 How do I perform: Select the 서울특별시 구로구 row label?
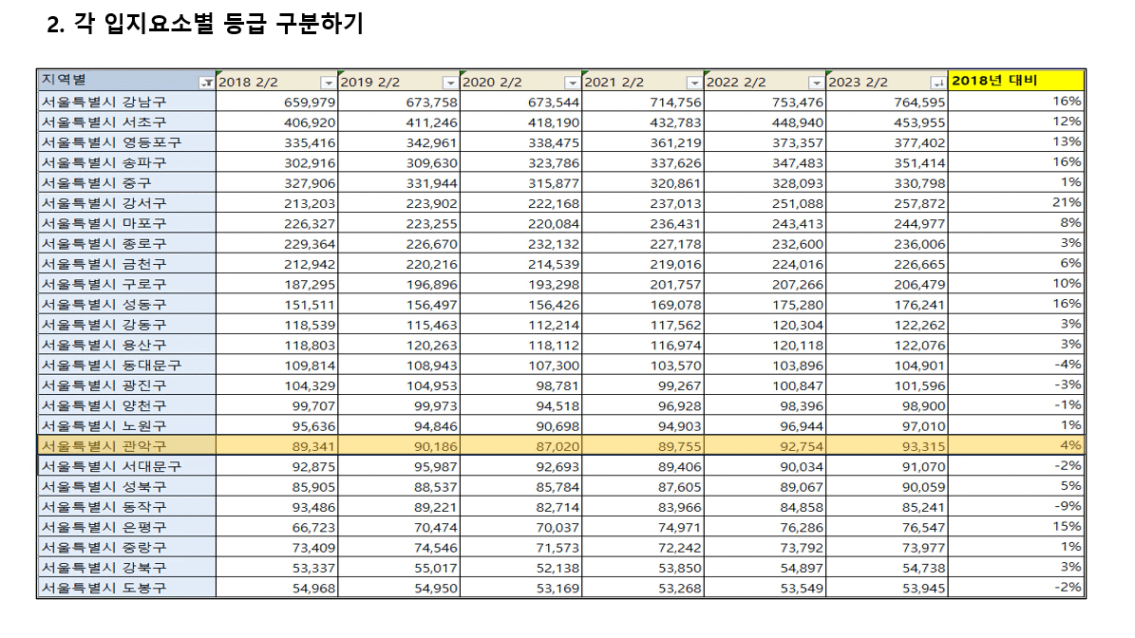pyautogui.click(x=126, y=284)
